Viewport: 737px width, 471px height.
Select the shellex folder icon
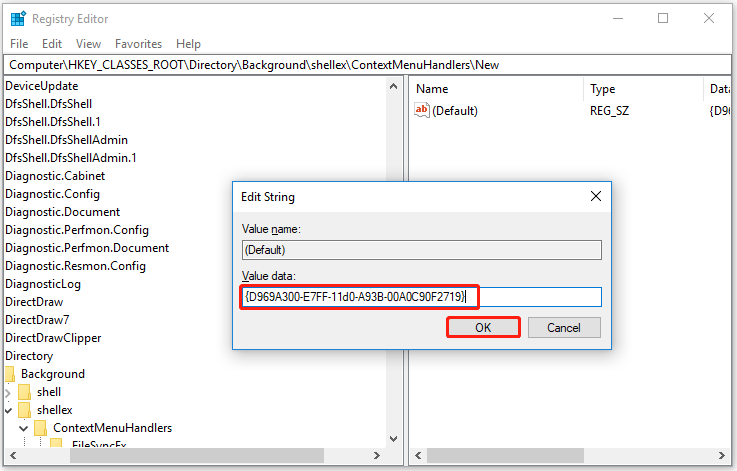24,410
